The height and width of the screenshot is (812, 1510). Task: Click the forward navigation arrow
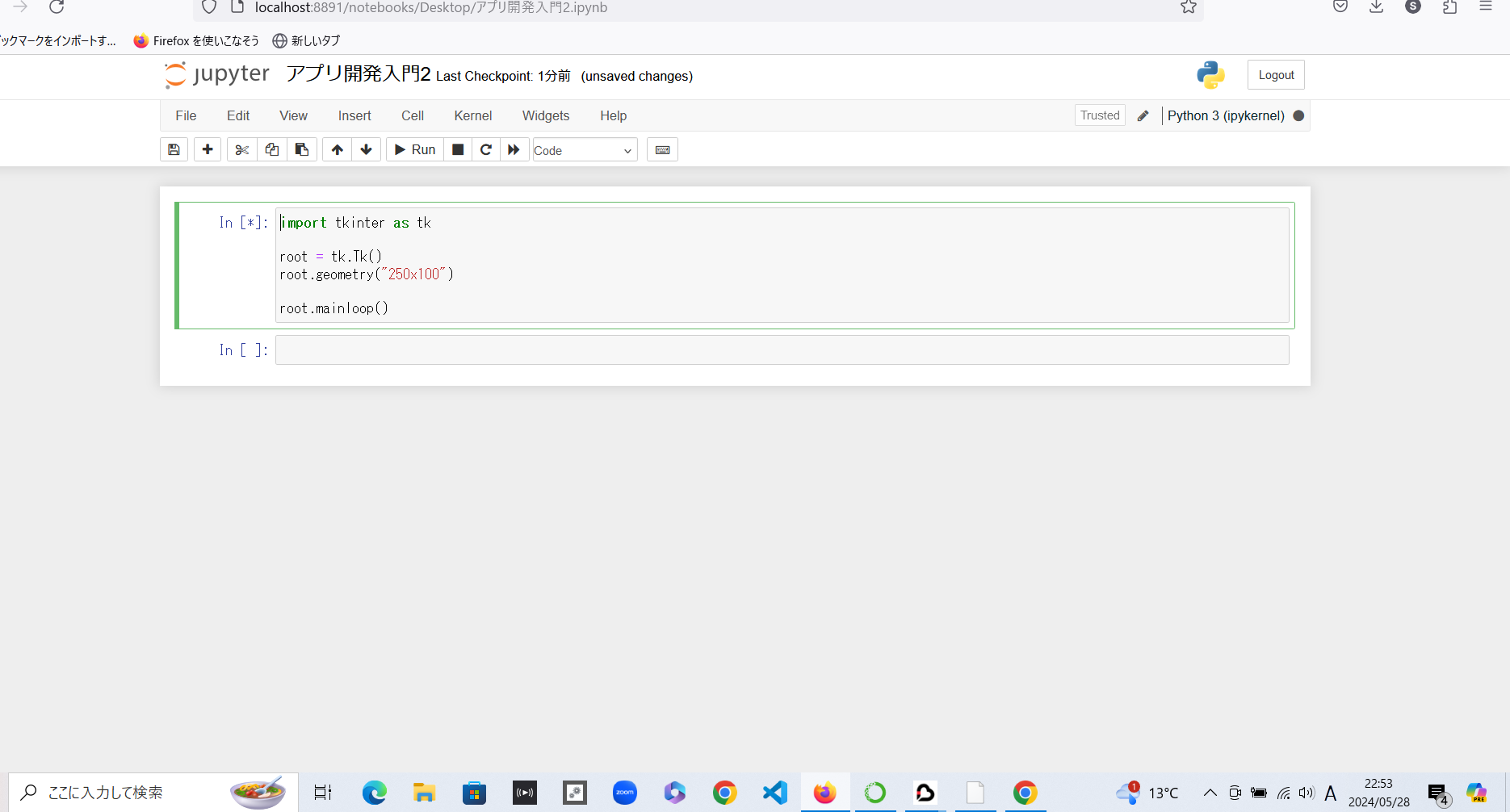[20, 7]
